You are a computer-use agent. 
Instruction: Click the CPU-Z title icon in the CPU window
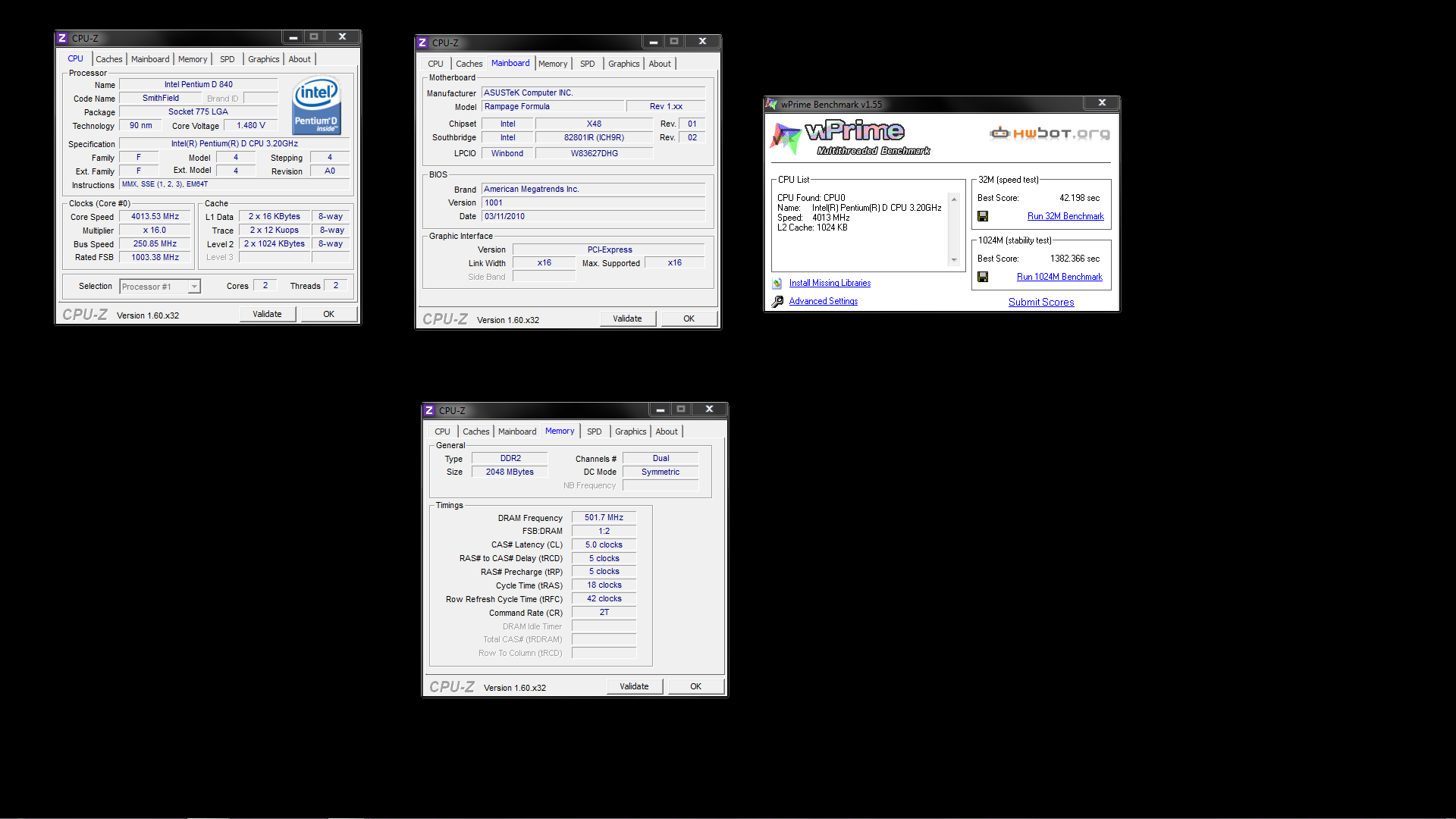[x=62, y=38]
